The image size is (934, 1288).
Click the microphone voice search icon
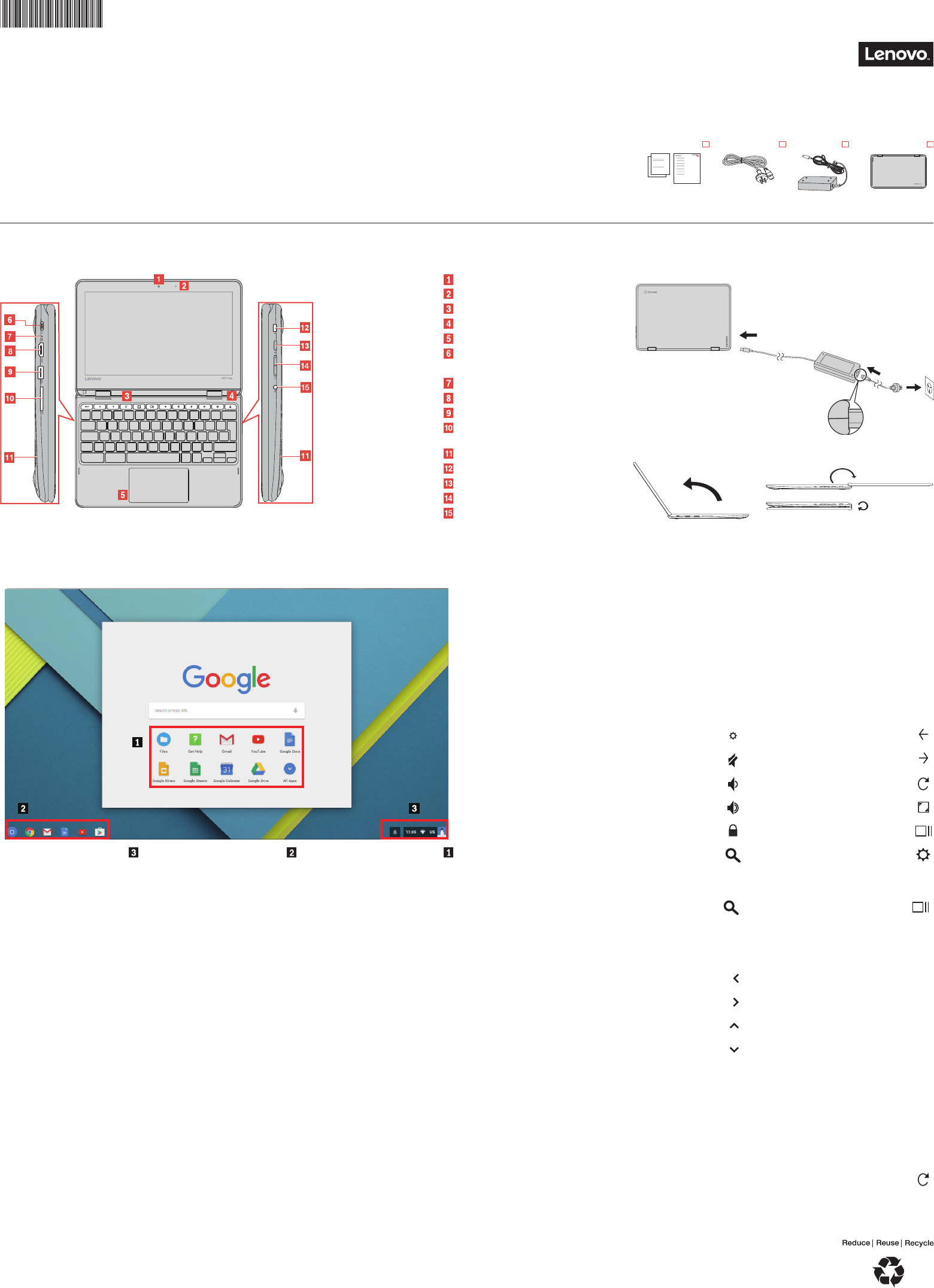click(295, 710)
